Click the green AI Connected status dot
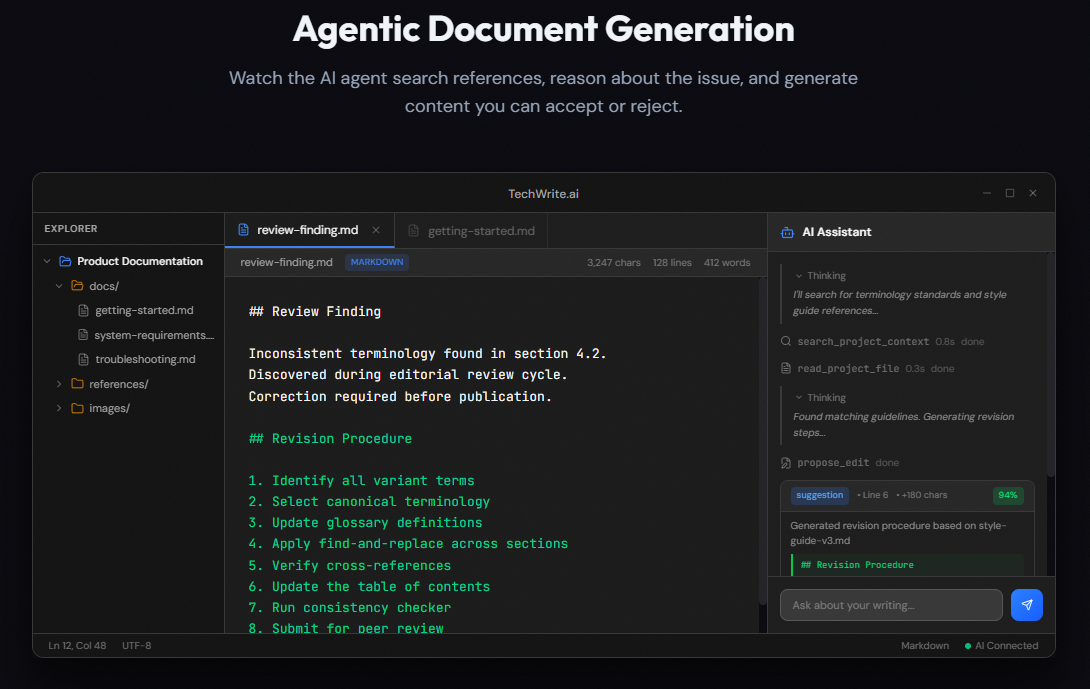 click(968, 646)
